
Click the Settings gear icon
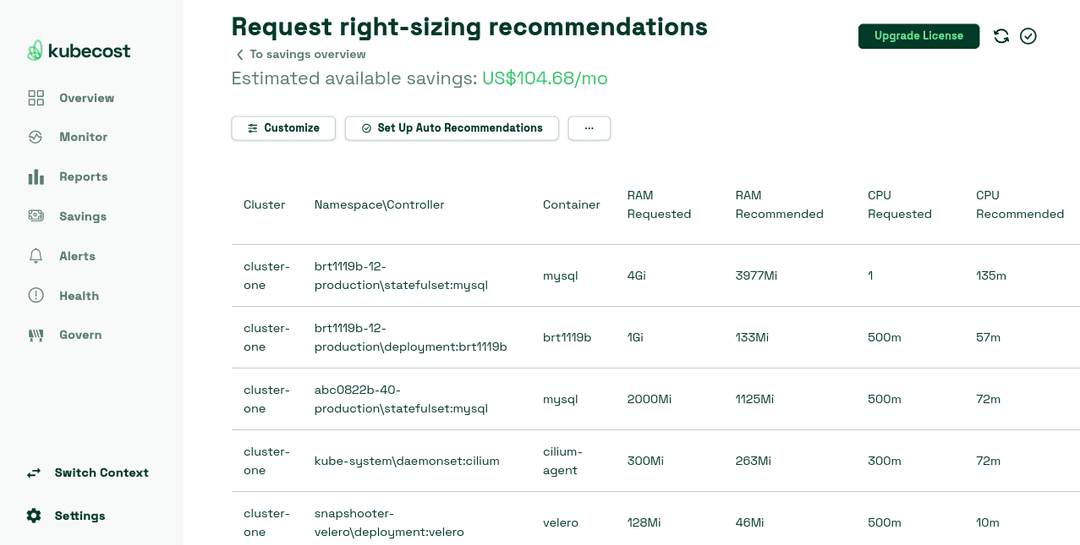point(34,516)
